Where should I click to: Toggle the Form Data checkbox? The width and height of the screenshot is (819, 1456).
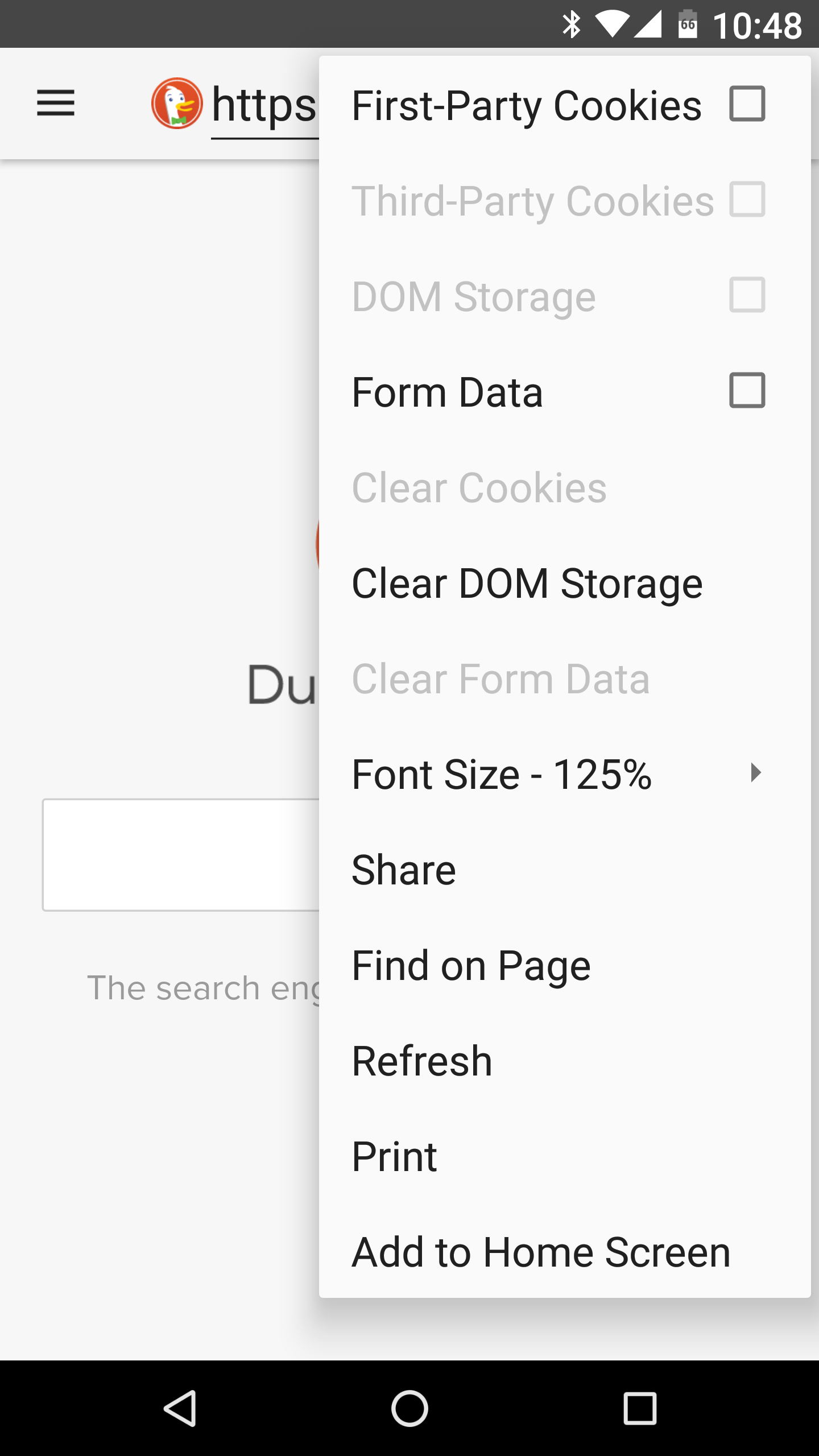pos(747,391)
